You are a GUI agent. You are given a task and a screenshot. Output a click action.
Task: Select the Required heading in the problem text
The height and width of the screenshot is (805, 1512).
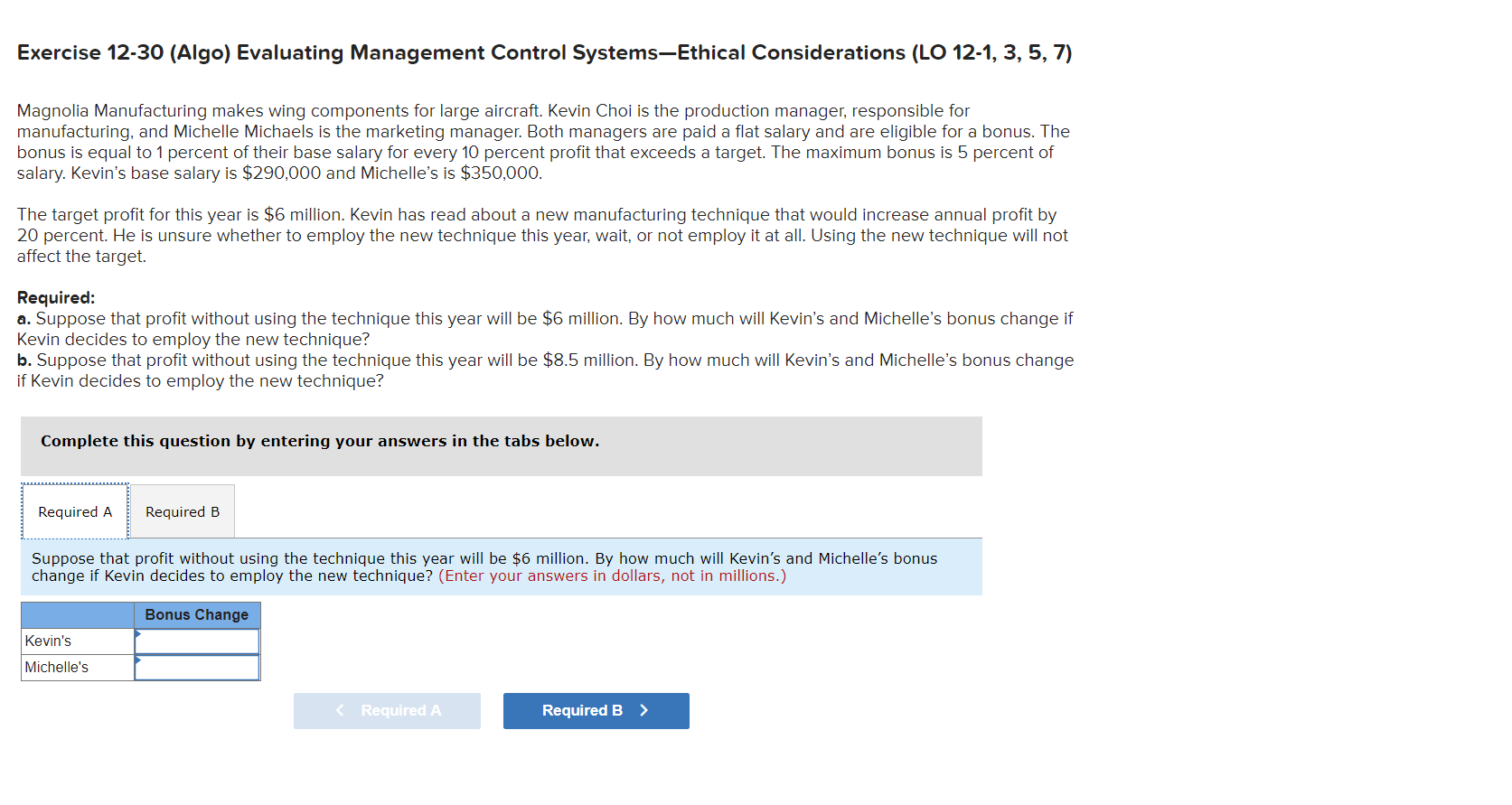[56, 297]
